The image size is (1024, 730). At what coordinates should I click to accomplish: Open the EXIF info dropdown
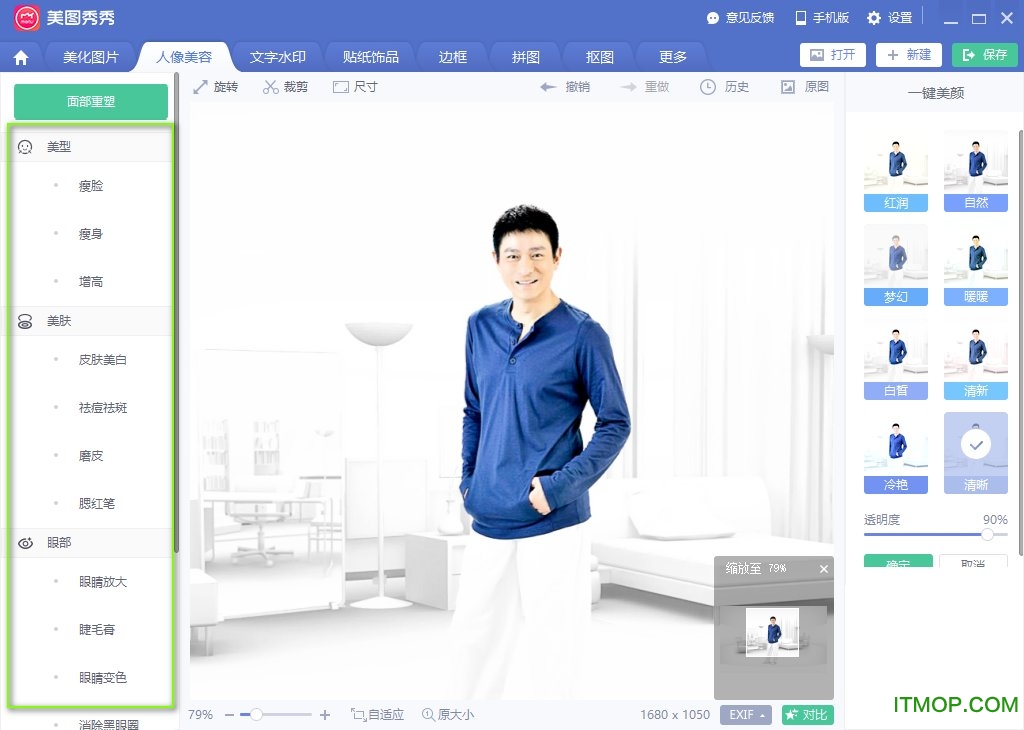745,714
